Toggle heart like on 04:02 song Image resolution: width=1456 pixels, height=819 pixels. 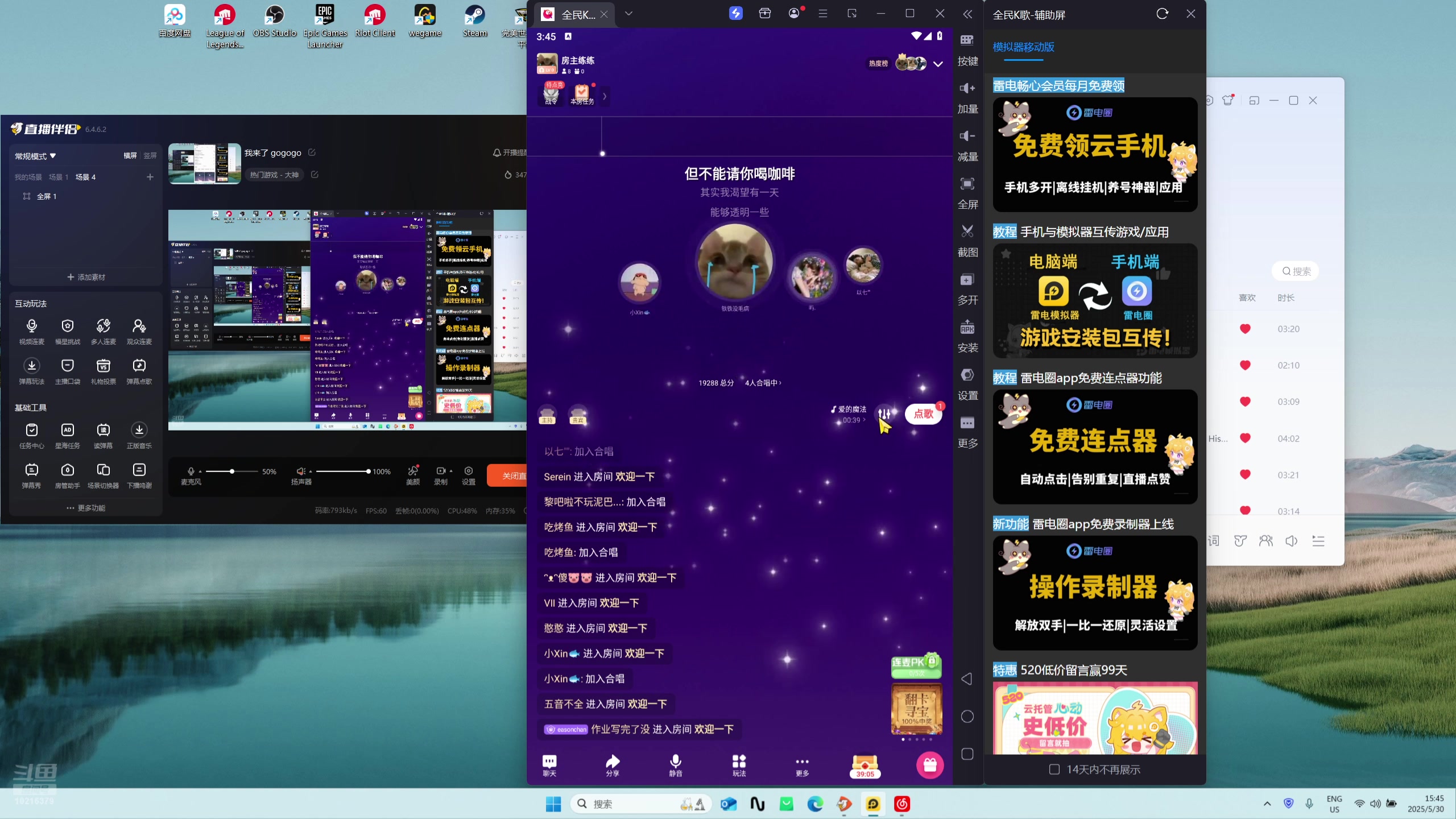click(1245, 438)
